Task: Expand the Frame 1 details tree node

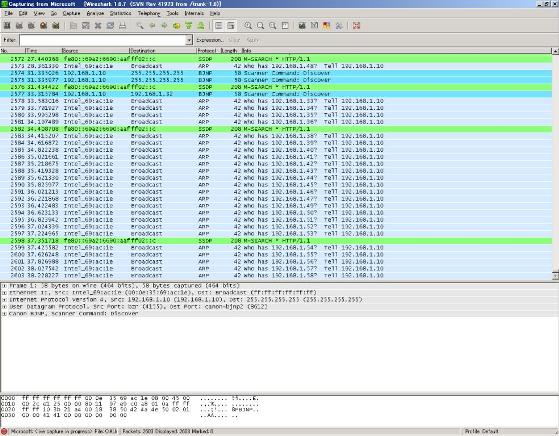Action: coord(4,286)
